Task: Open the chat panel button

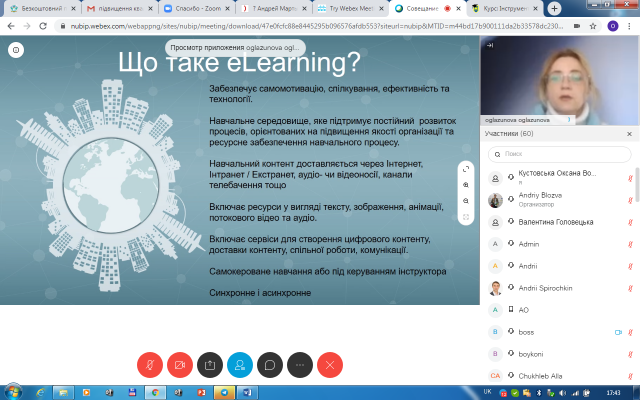Action: tap(270, 365)
